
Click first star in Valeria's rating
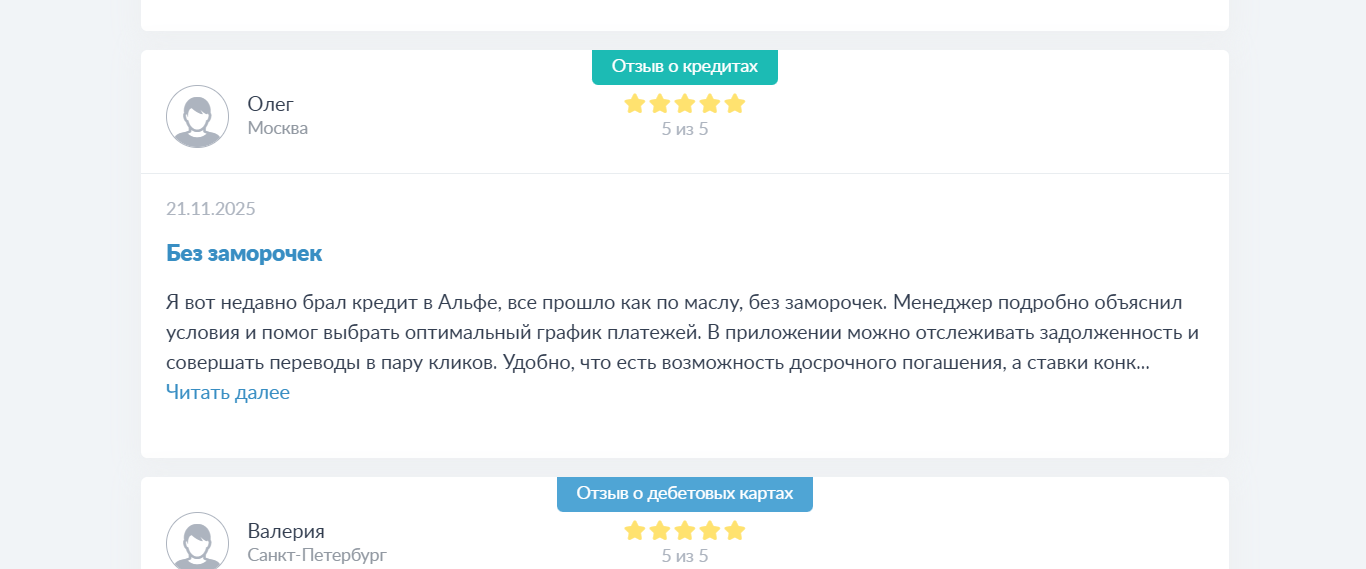coord(634,530)
